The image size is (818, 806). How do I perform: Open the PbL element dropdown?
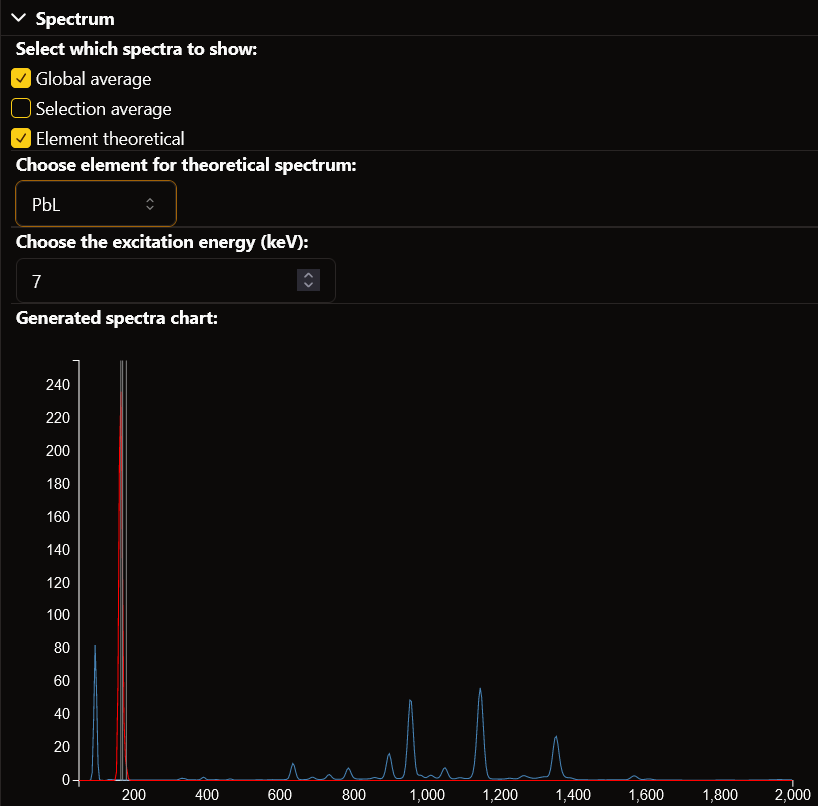pyautogui.click(x=95, y=203)
